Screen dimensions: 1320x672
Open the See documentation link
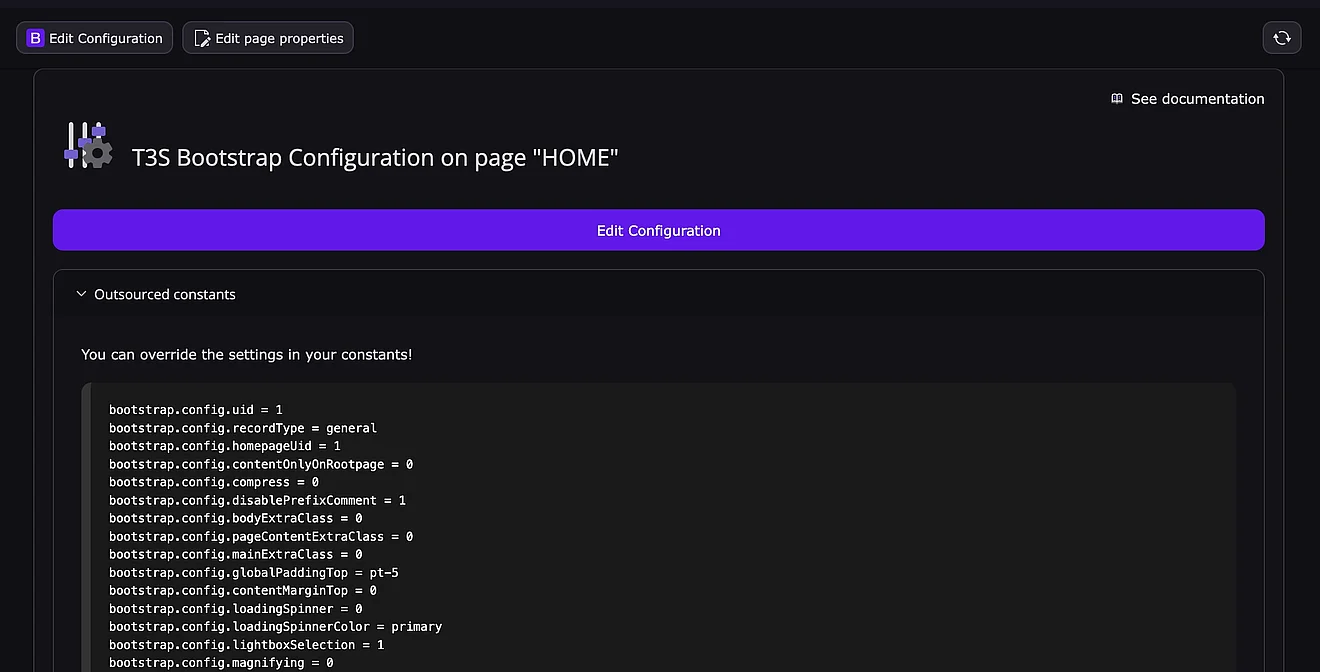(1196, 99)
